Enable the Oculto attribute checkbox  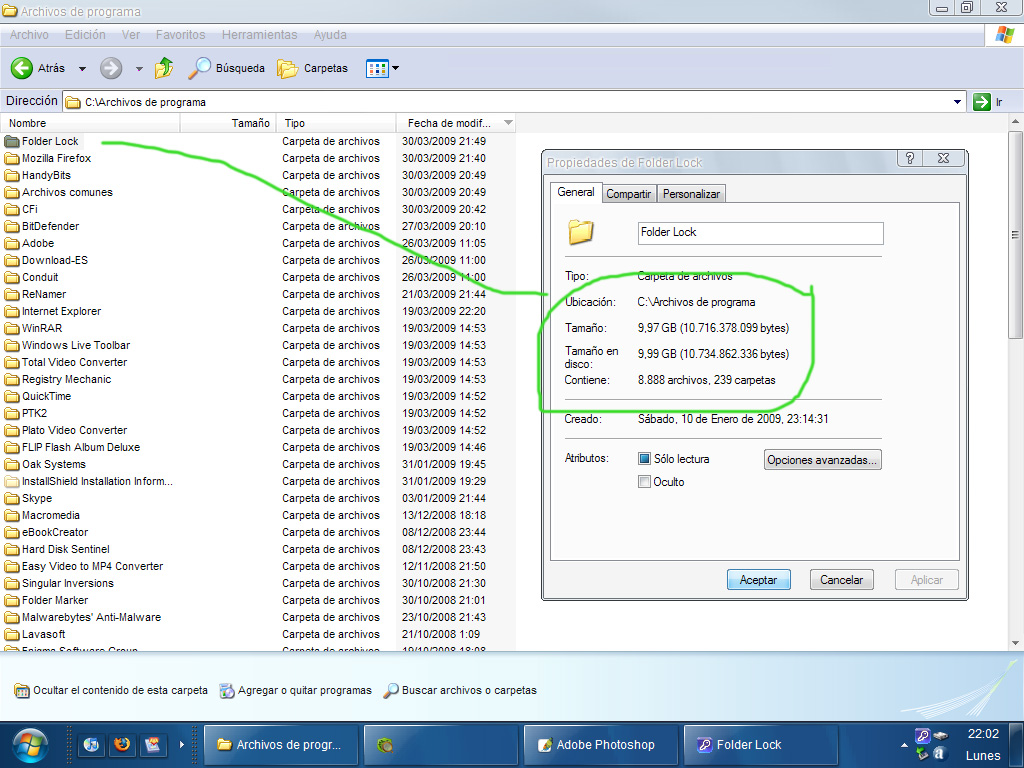(x=645, y=482)
